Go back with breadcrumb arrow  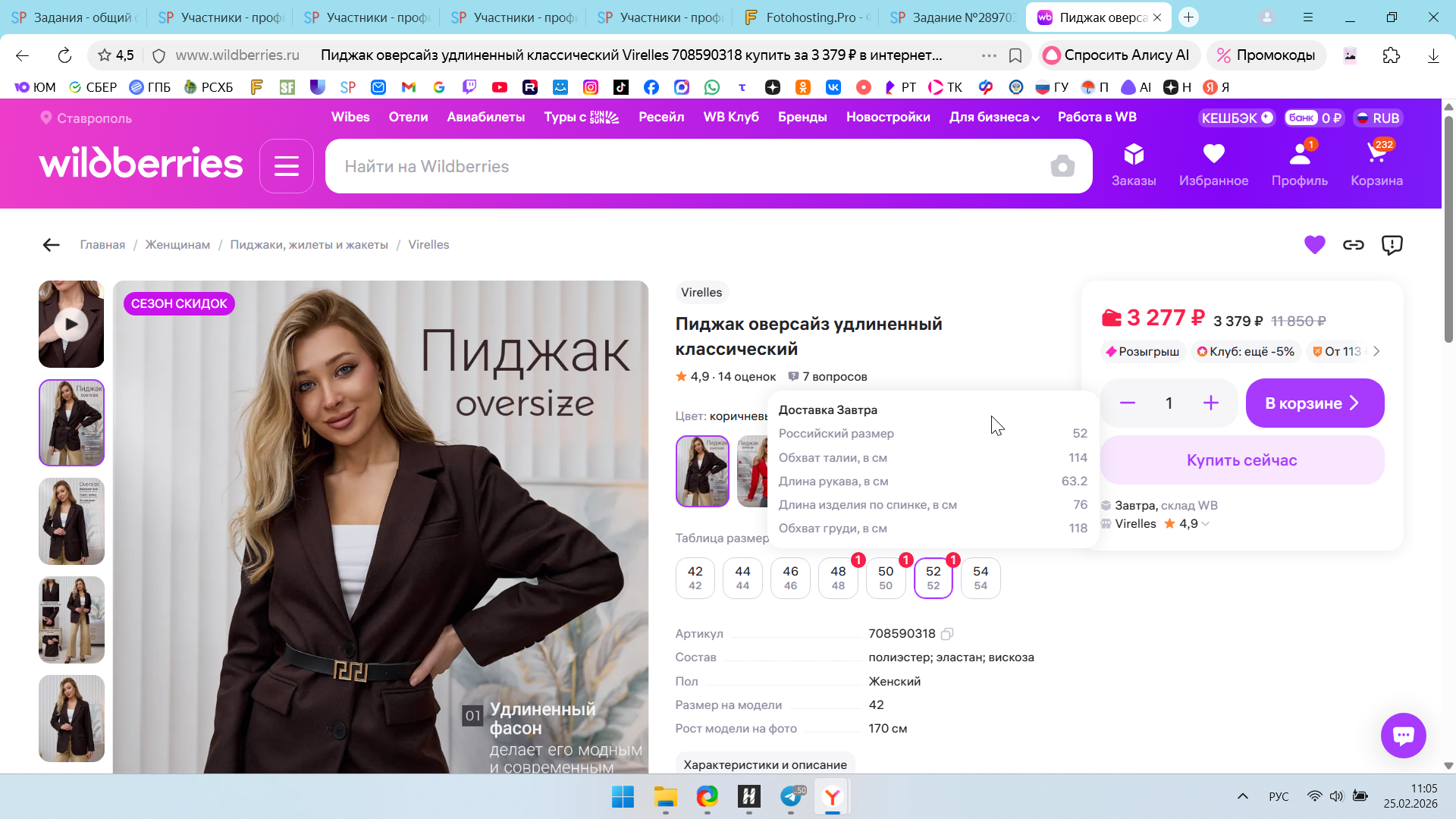pyautogui.click(x=51, y=245)
